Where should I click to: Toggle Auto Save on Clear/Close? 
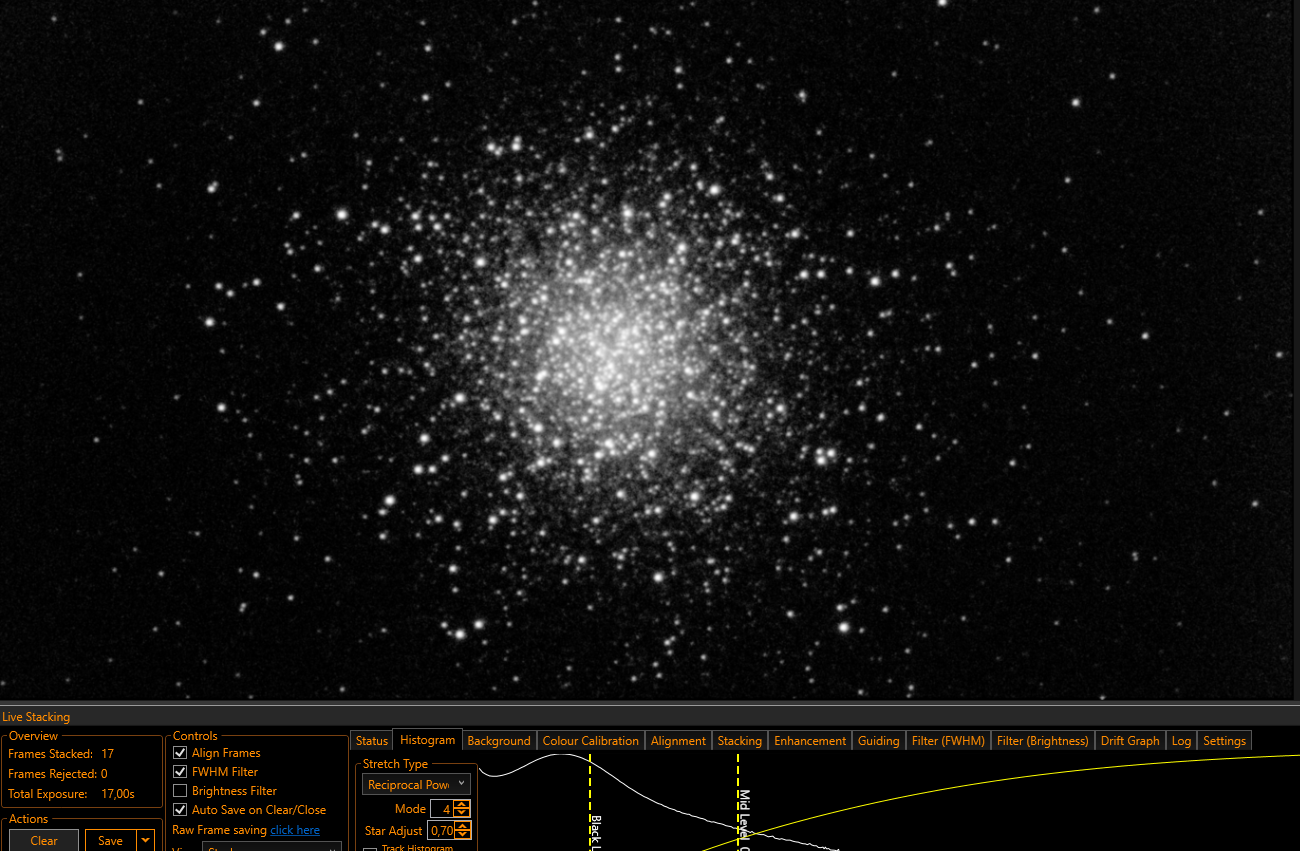coord(180,810)
